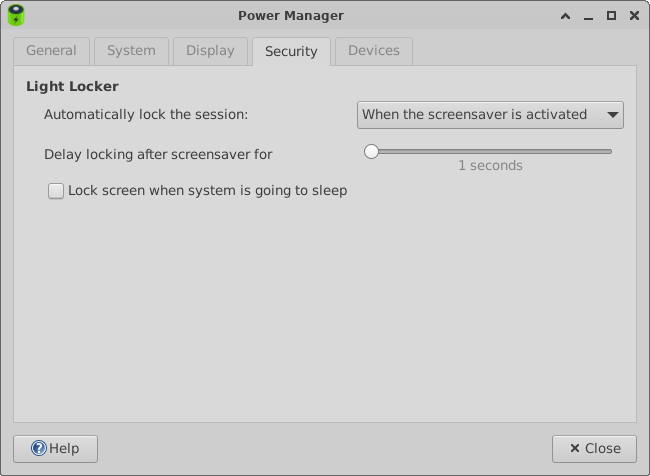Roll up window with the up-arrow icon
The height and width of the screenshot is (476, 650).
click(565, 16)
